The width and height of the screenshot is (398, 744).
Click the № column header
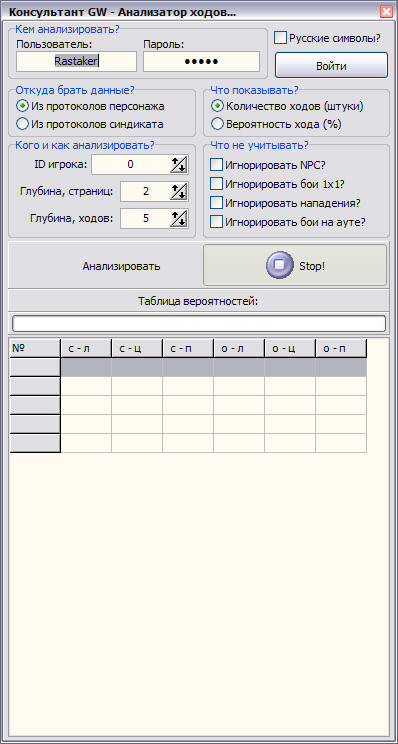click(x=35, y=348)
